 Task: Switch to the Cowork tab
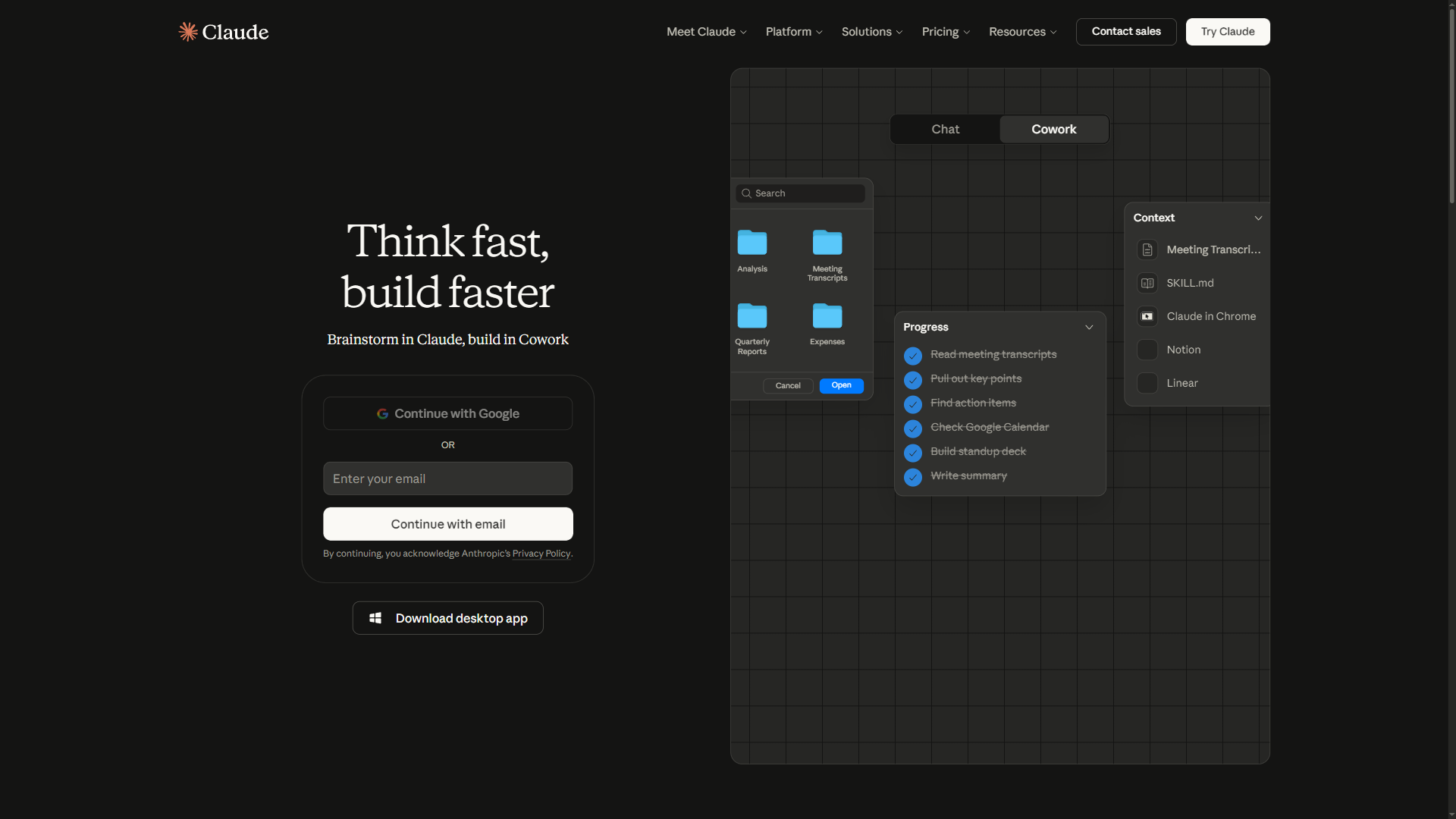pos(1053,130)
